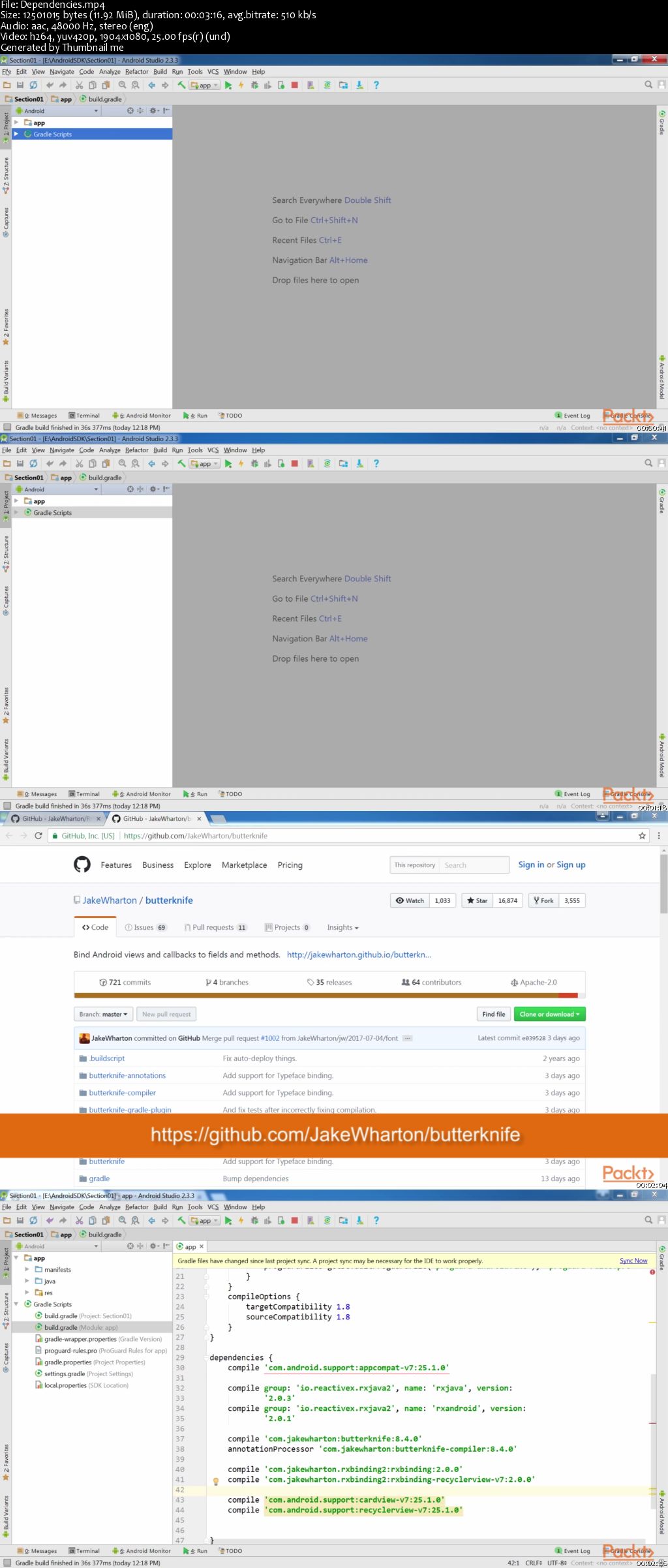Viewport: 668px width, 1568px height.
Task: Select the app editor tab in Android Studio
Action: click(x=190, y=1246)
